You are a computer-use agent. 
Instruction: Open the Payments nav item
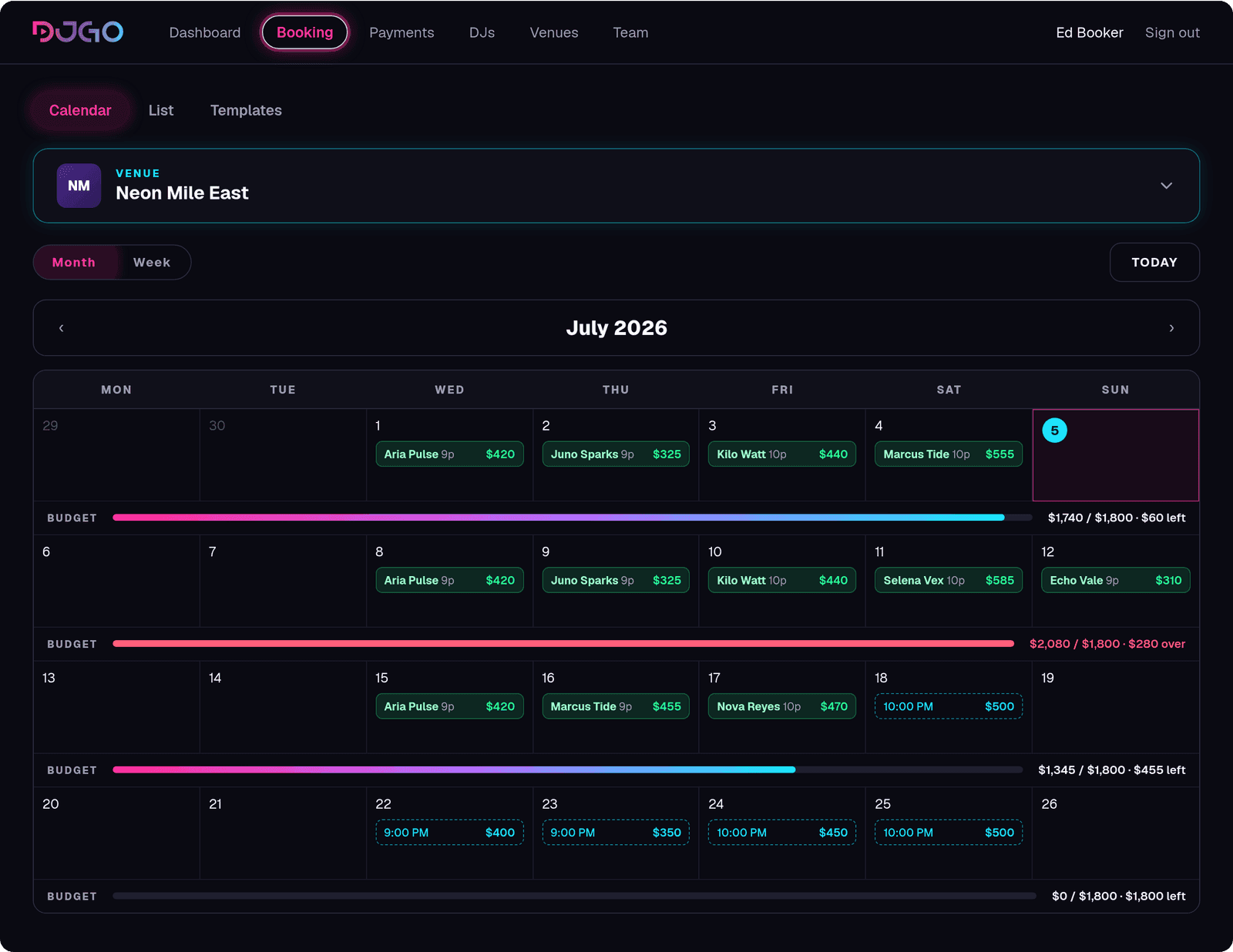pyautogui.click(x=401, y=32)
